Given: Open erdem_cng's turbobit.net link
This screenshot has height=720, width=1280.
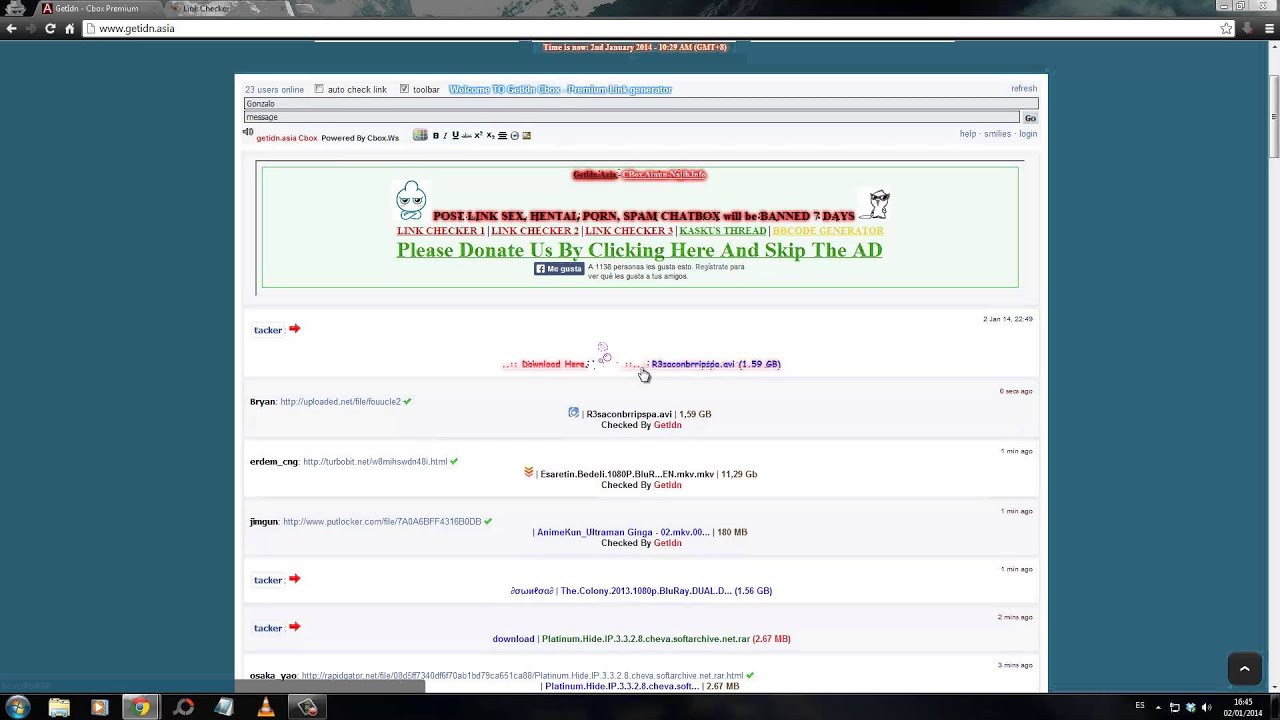Looking at the screenshot, I should click(x=375, y=462).
